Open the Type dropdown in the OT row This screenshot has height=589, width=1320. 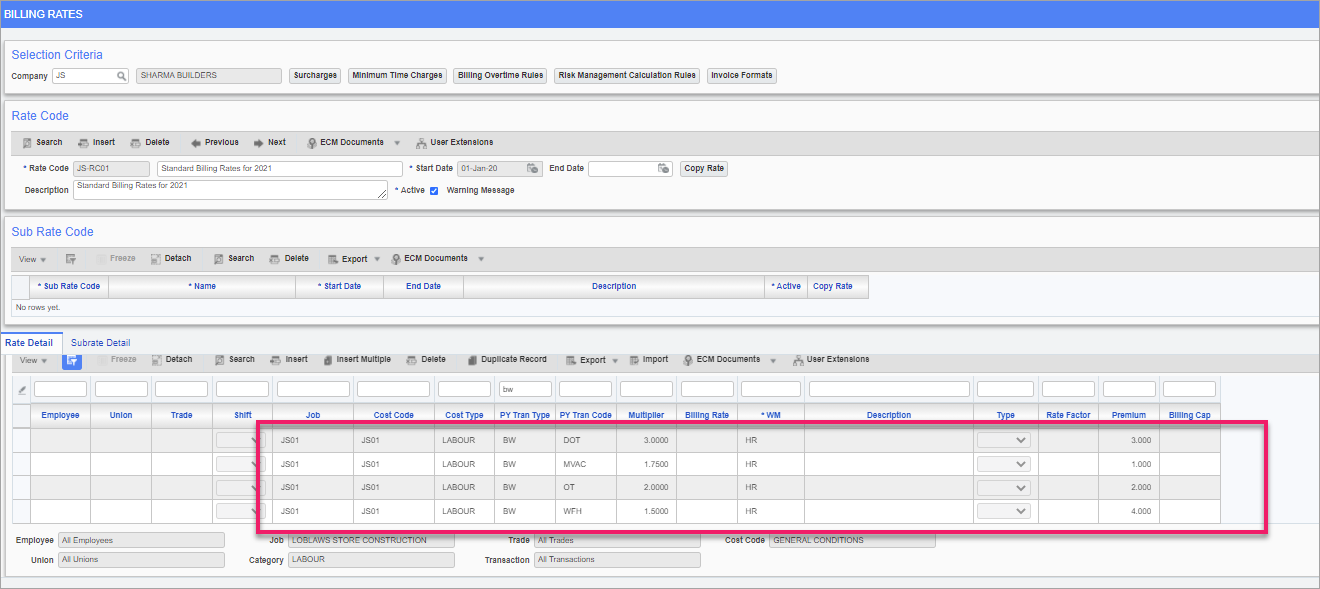(1004, 488)
